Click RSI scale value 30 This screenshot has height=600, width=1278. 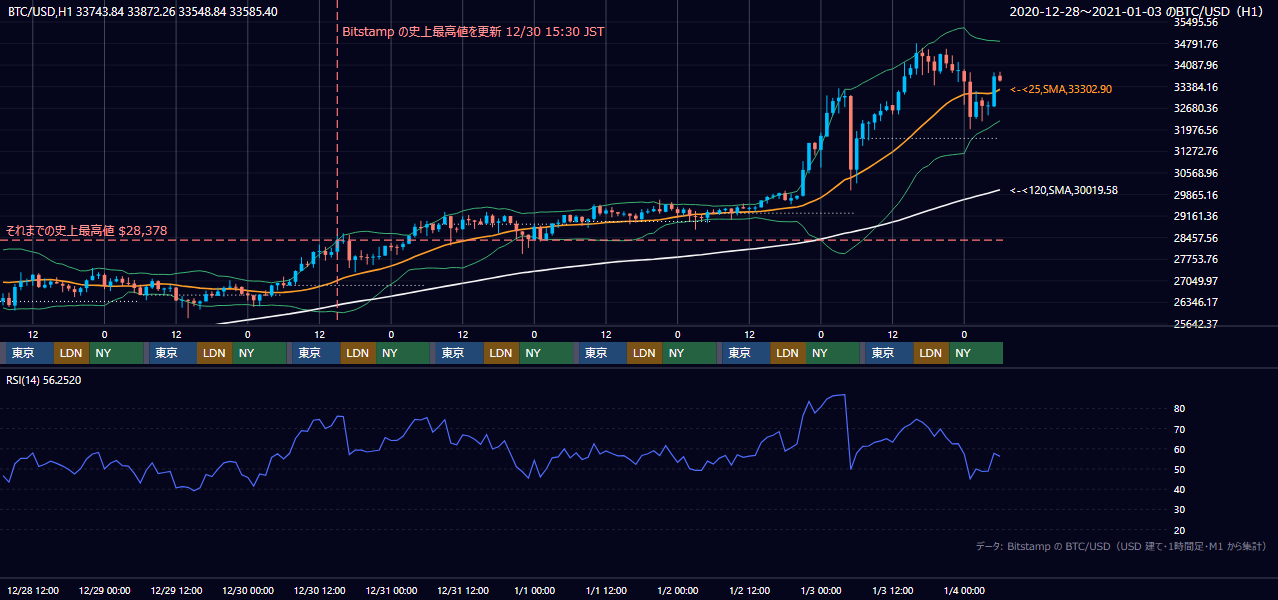click(x=1180, y=510)
